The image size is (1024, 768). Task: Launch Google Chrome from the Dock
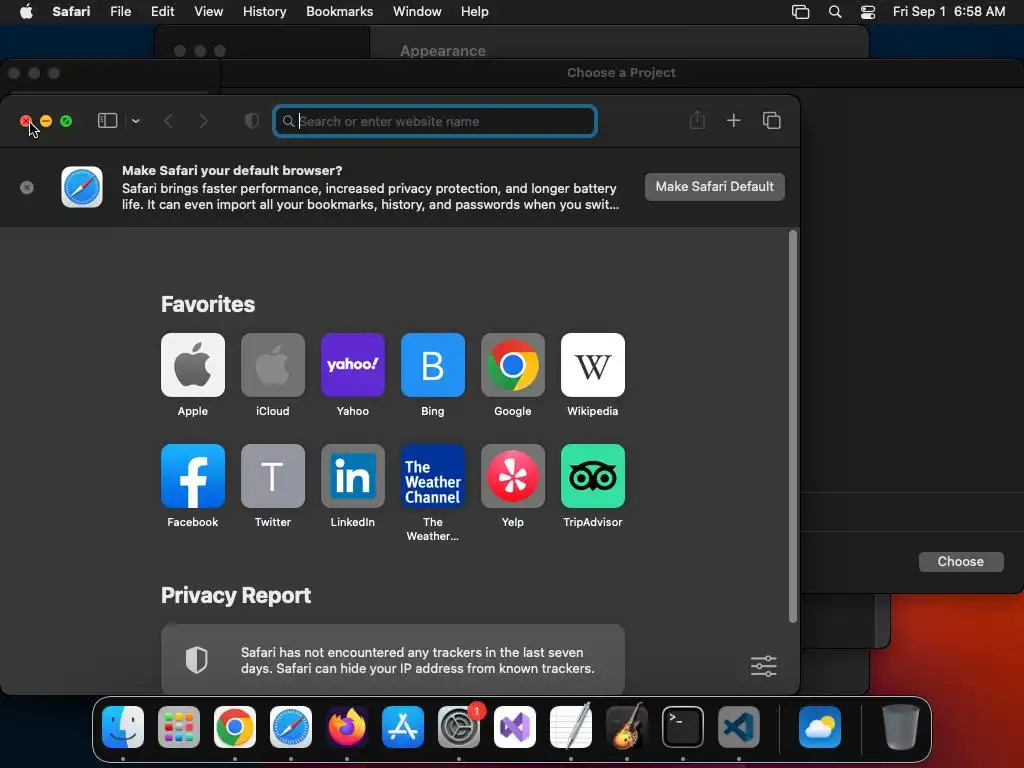235,727
